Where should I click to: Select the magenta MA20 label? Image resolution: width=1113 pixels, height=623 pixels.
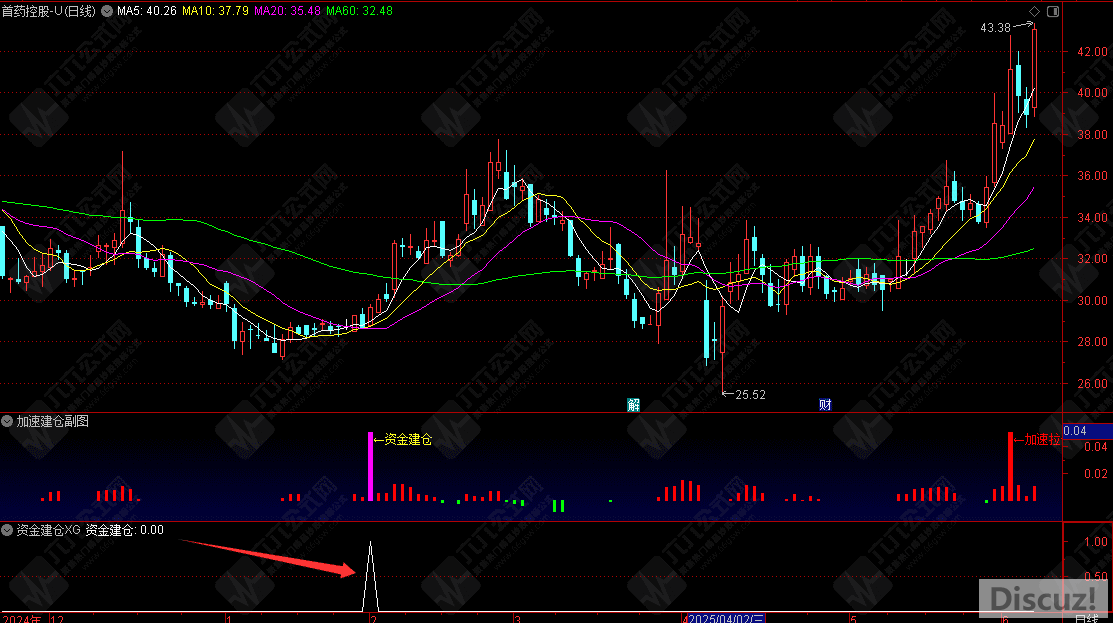pyautogui.click(x=286, y=11)
